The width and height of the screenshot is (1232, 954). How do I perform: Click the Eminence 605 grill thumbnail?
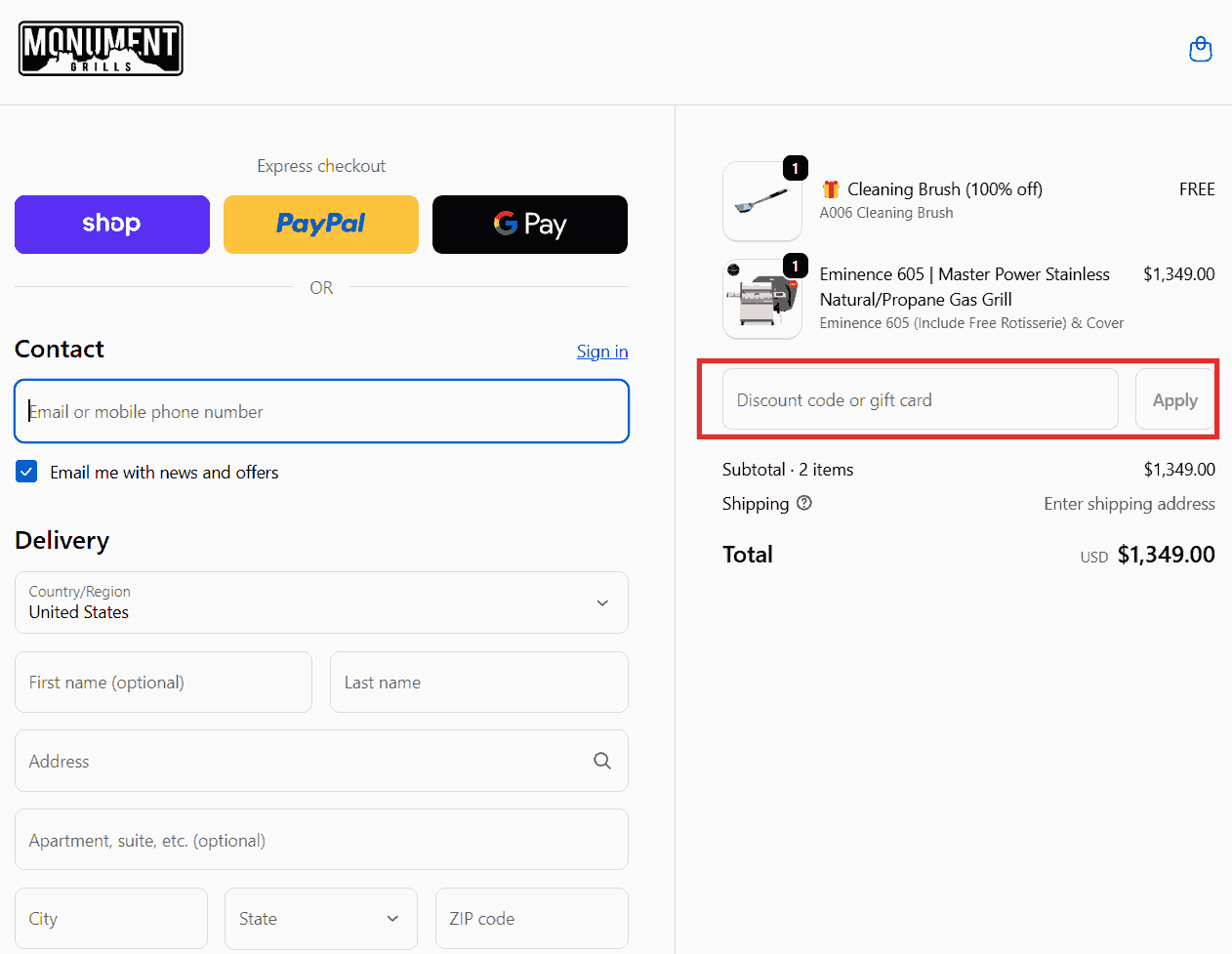[761, 299]
